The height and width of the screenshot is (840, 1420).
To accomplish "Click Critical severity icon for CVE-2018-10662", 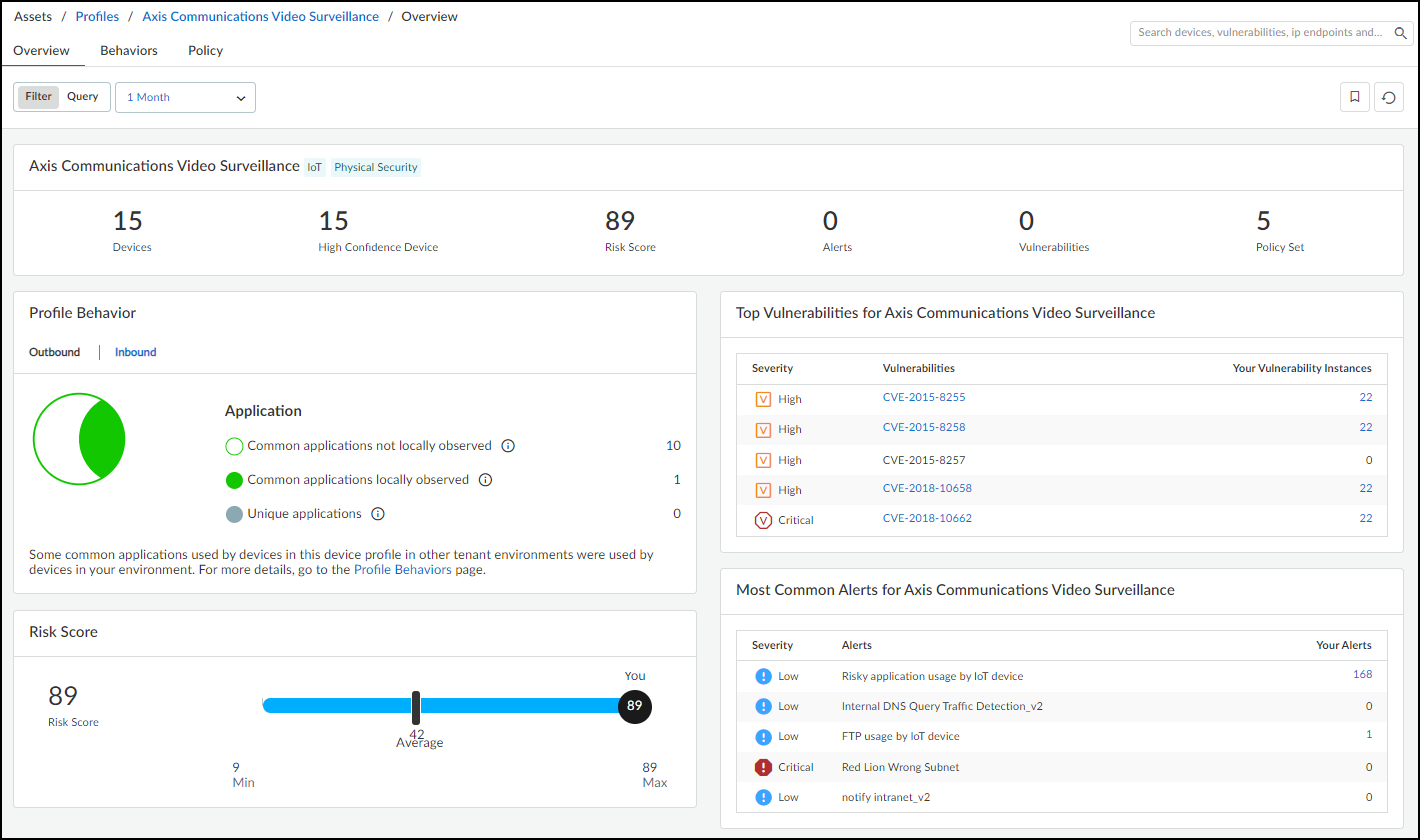I will click(763, 520).
